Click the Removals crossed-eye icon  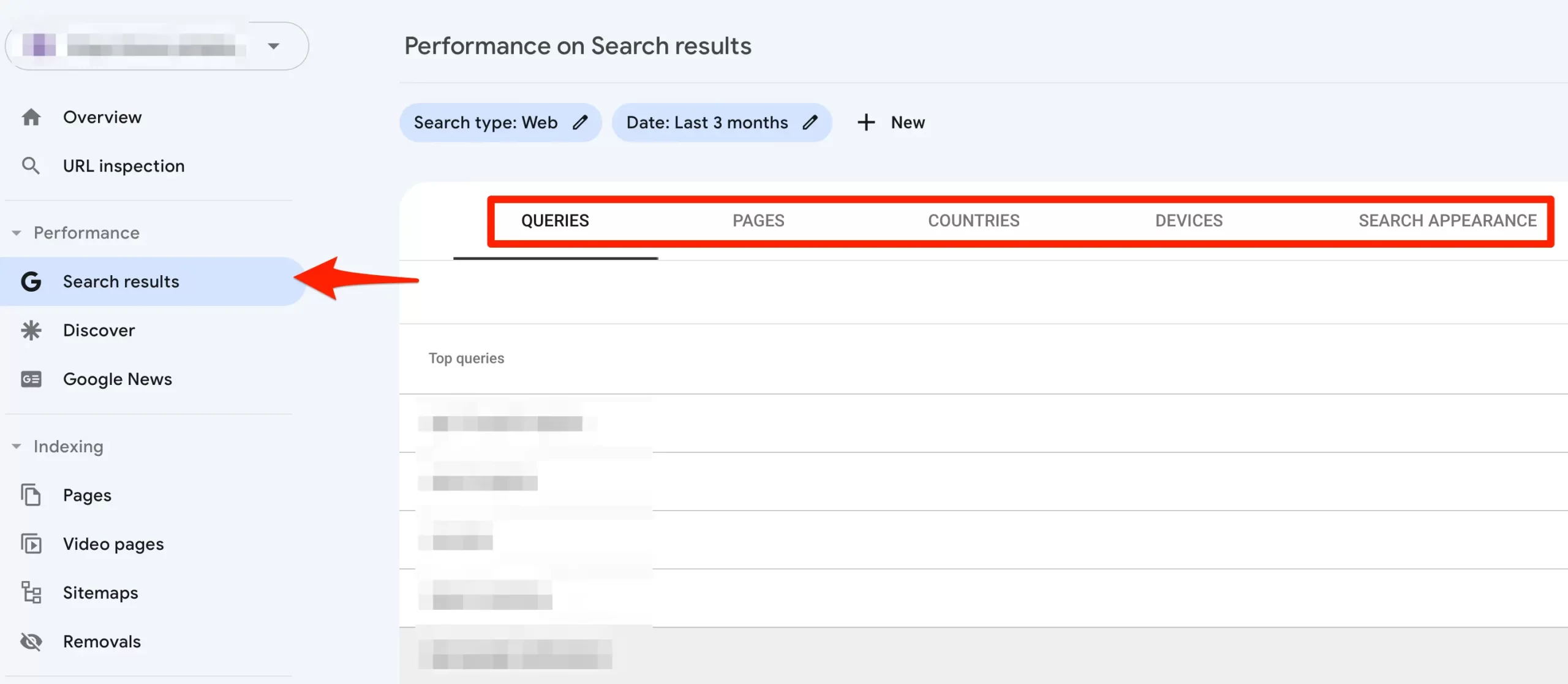pyautogui.click(x=31, y=642)
